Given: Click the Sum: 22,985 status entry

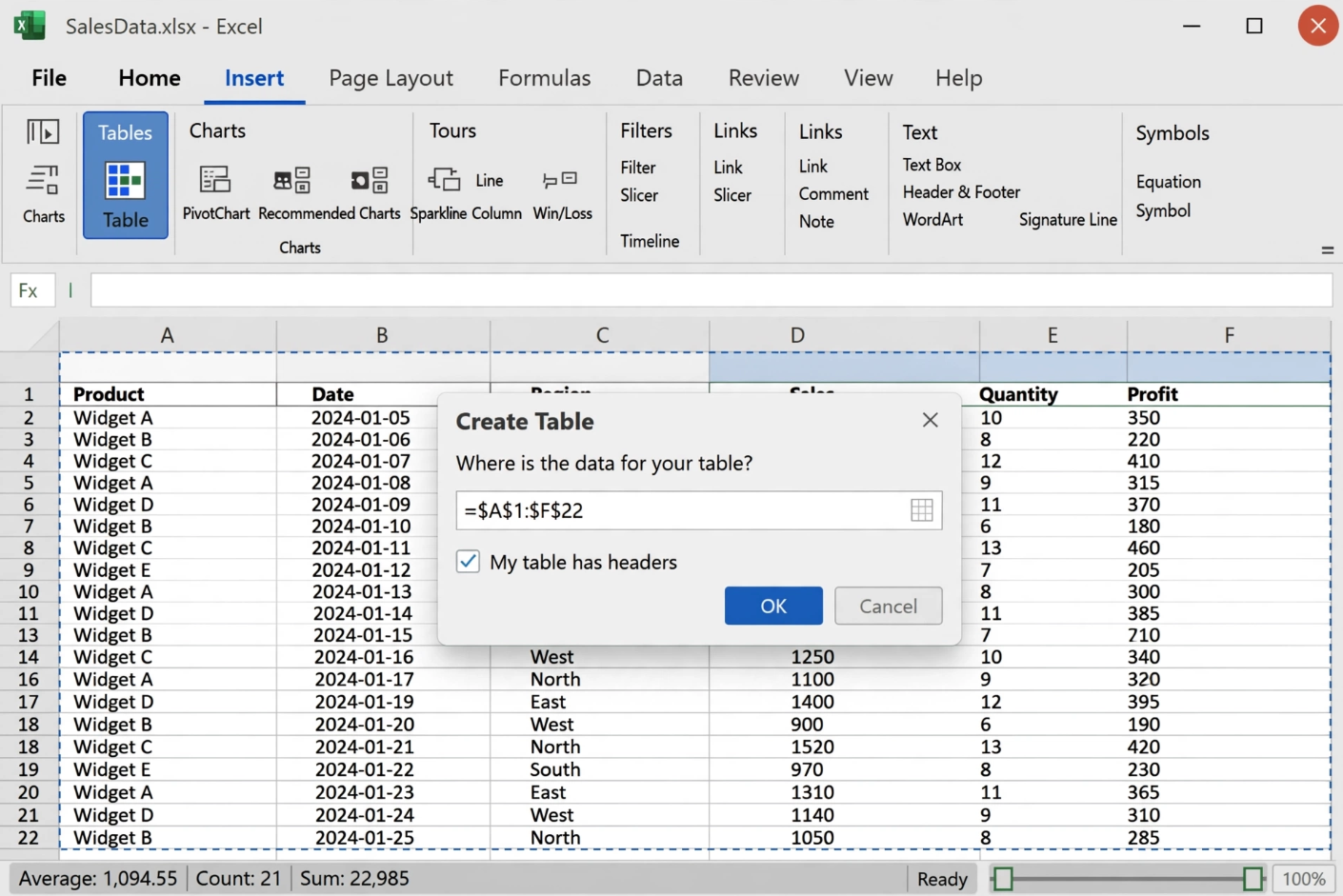Looking at the screenshot, I should pyautogui.click(x=354, y=879).
